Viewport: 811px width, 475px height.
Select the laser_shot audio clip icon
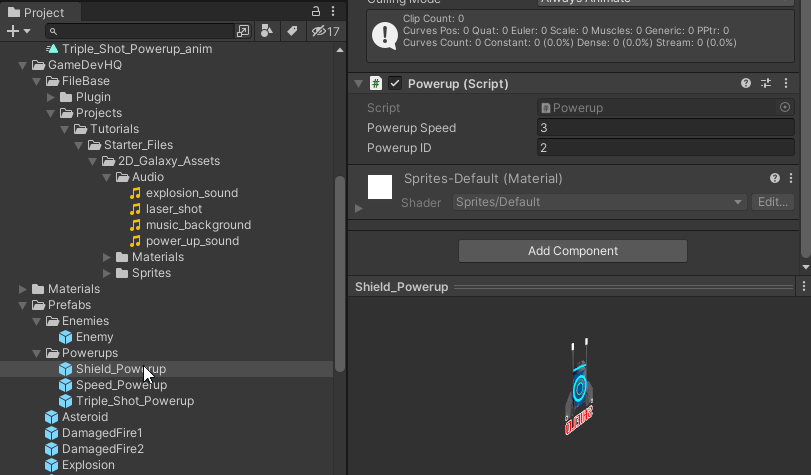135,209
